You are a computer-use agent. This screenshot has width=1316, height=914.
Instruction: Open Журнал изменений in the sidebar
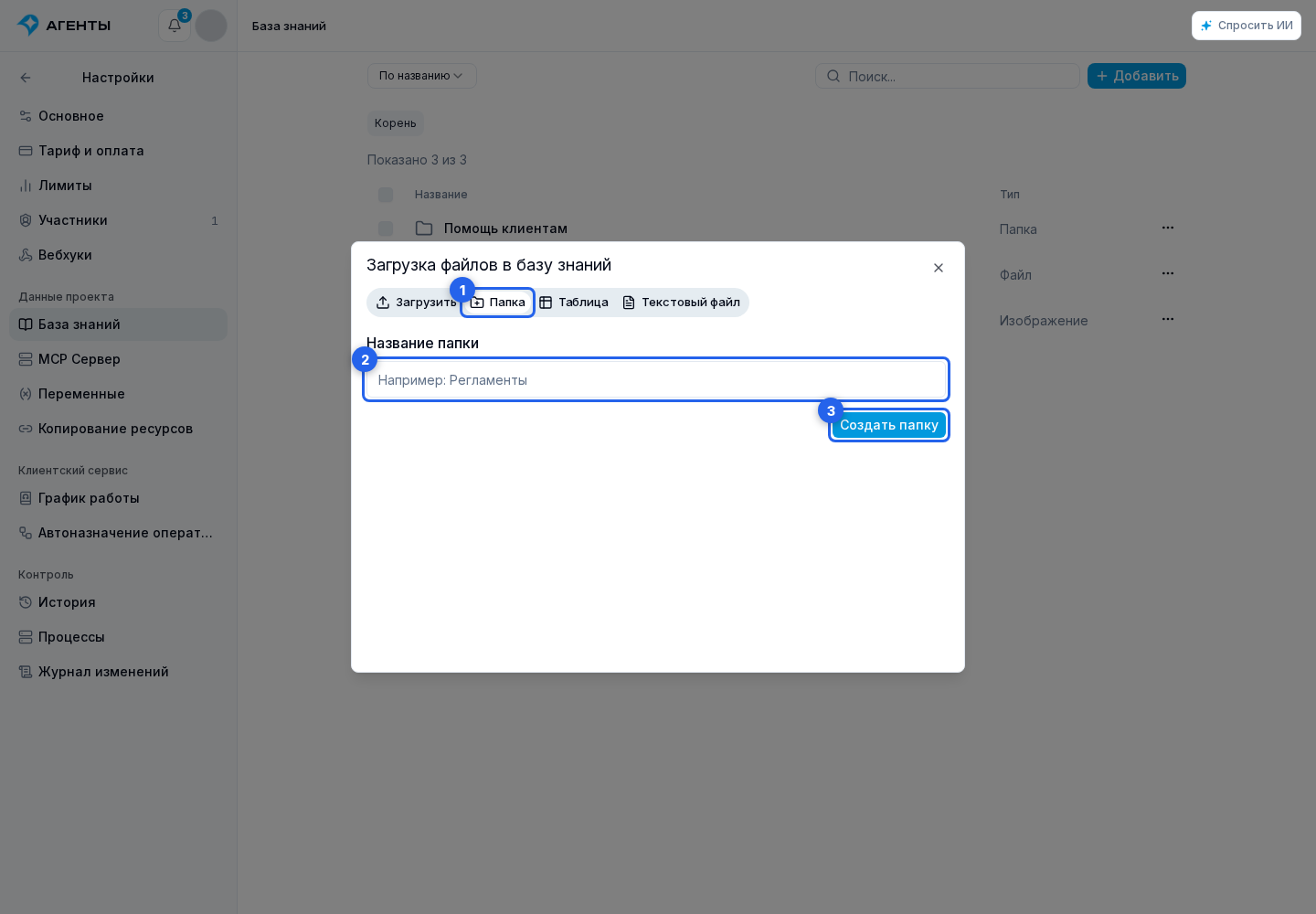[x=119, y=672]
